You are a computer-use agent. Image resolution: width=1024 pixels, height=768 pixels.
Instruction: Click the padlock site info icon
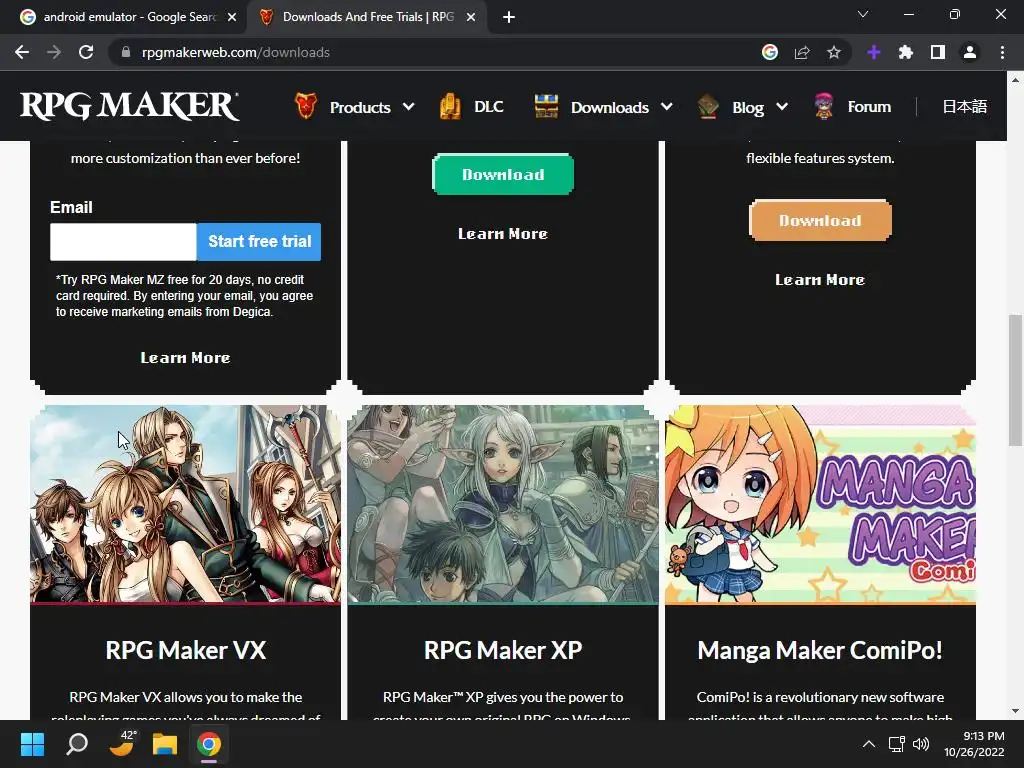(x=125, y=52)
